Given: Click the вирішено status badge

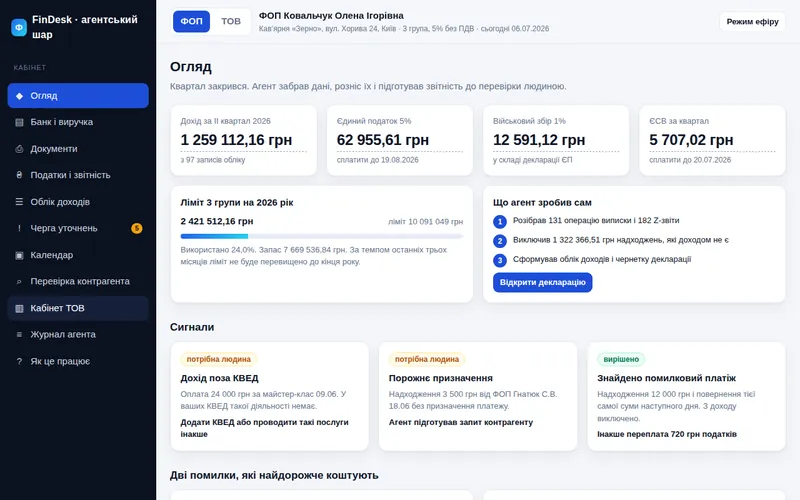Looking at the screenshot, I should 621,359.
